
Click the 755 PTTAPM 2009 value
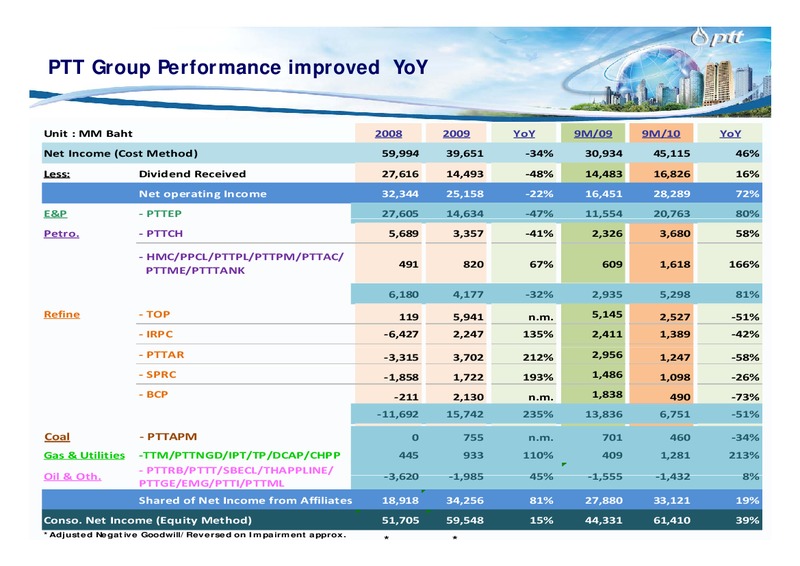[x=473, y=437]
